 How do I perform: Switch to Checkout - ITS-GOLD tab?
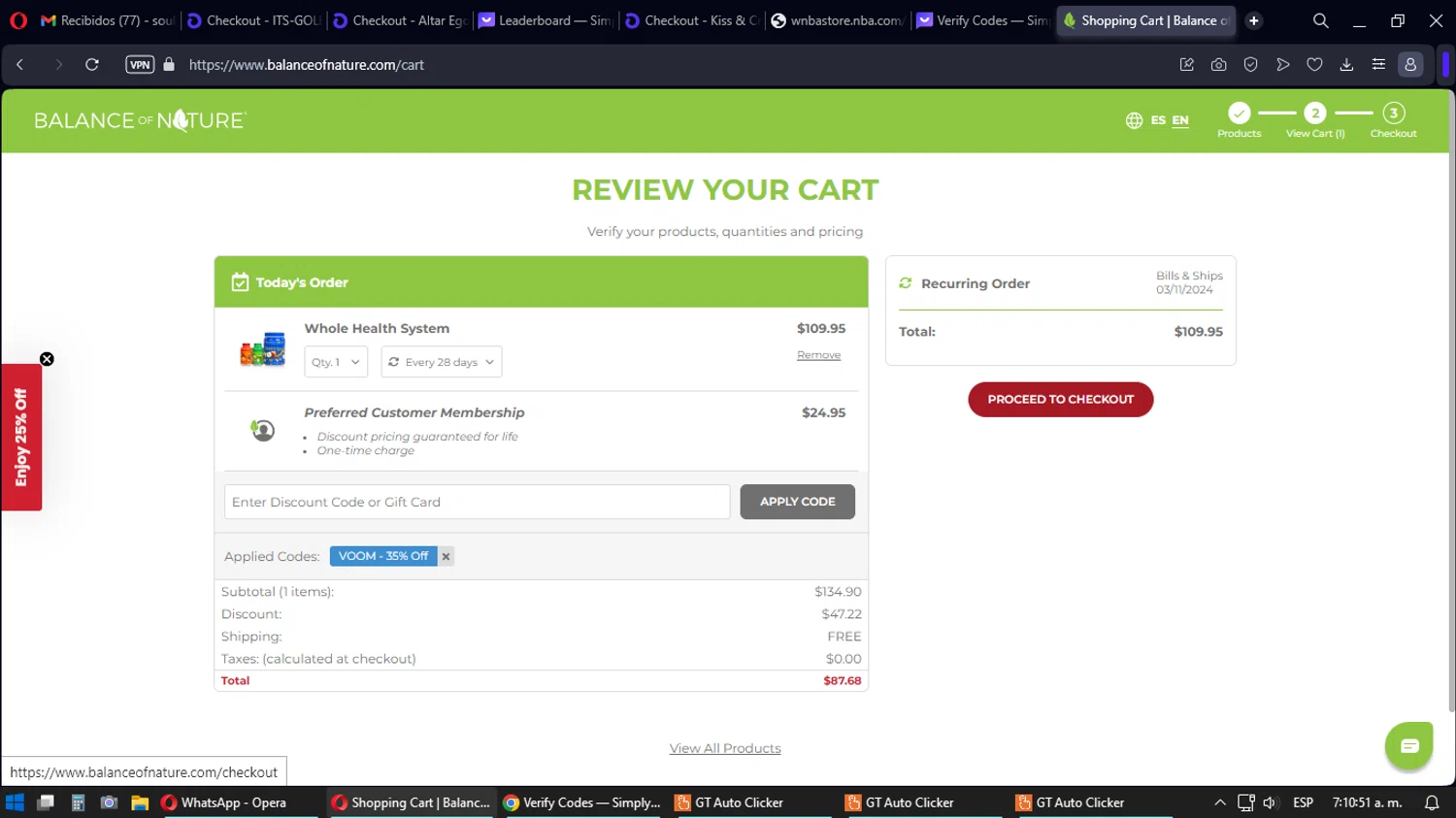pos(253,20)
